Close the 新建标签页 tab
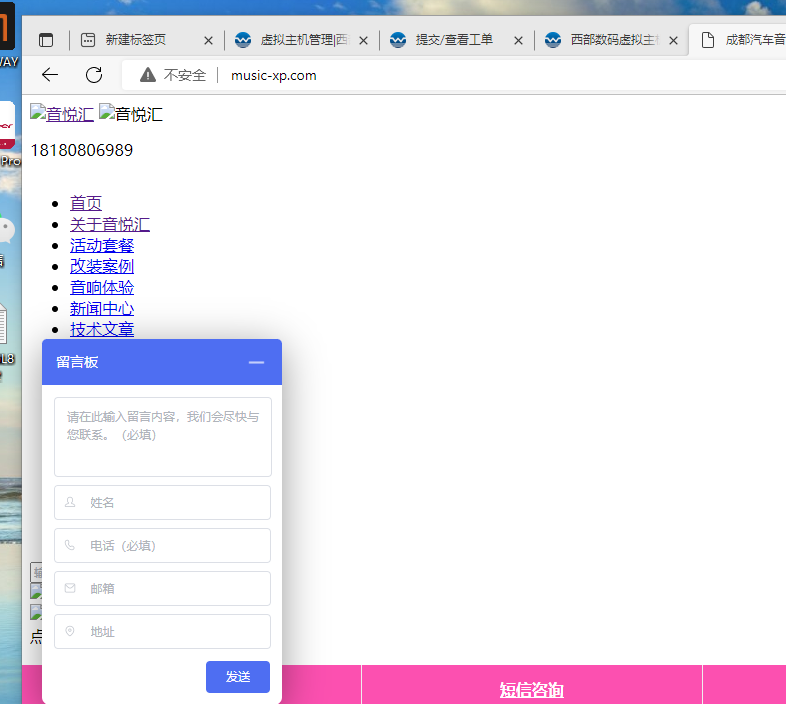The image size is (786, 704). pyautogui.click(x=209, y=41)
